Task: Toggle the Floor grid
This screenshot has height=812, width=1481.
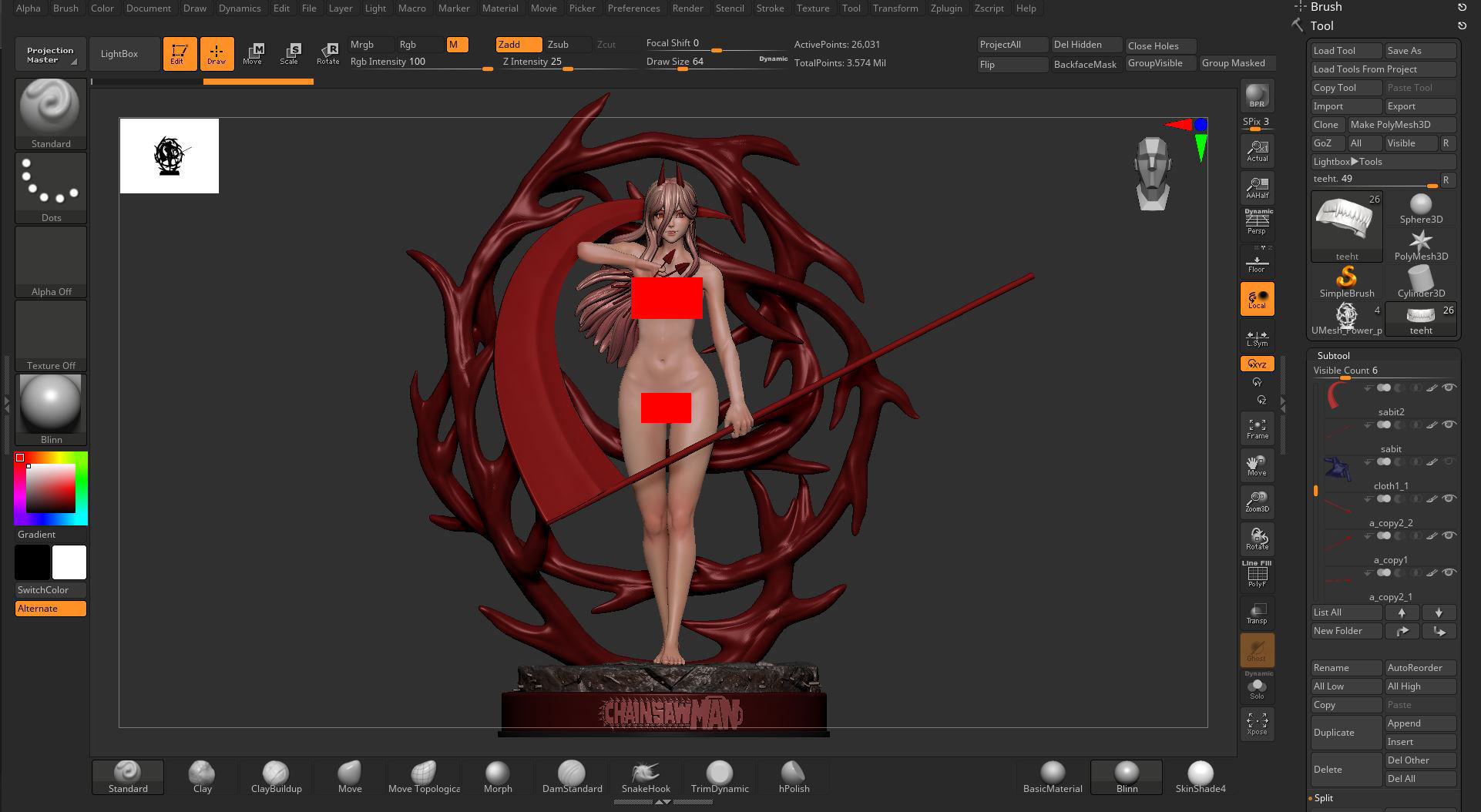Action: coord(1257,261)
